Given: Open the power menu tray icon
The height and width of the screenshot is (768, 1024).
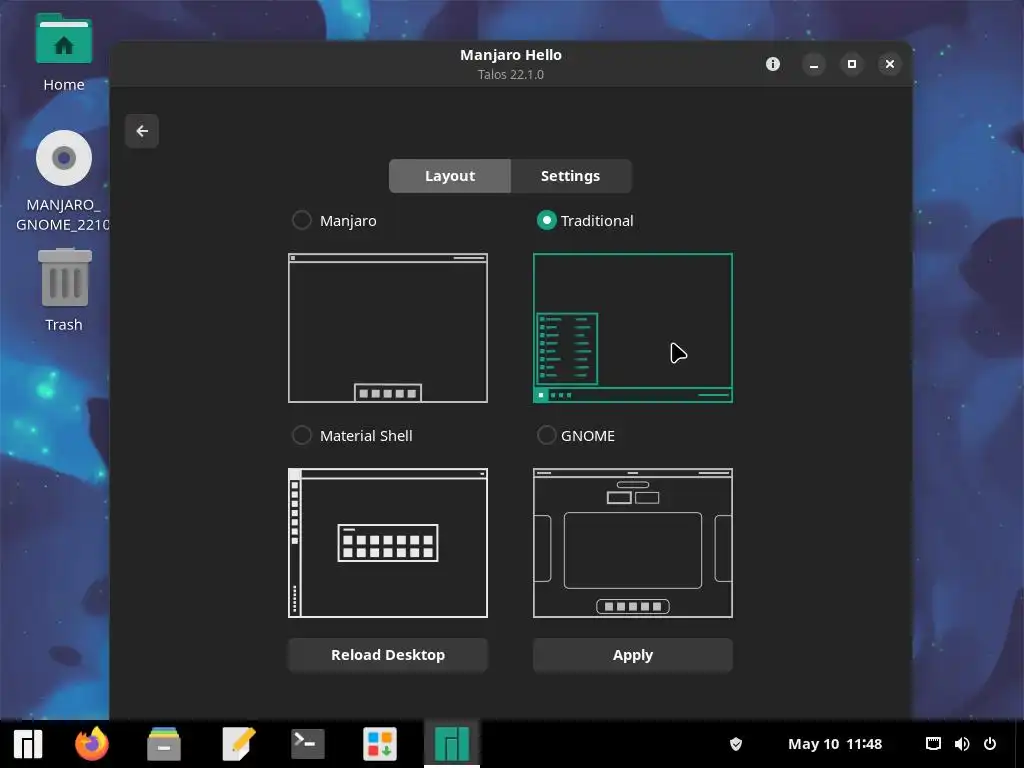Looking at the screenshot, I should point(990,744).
